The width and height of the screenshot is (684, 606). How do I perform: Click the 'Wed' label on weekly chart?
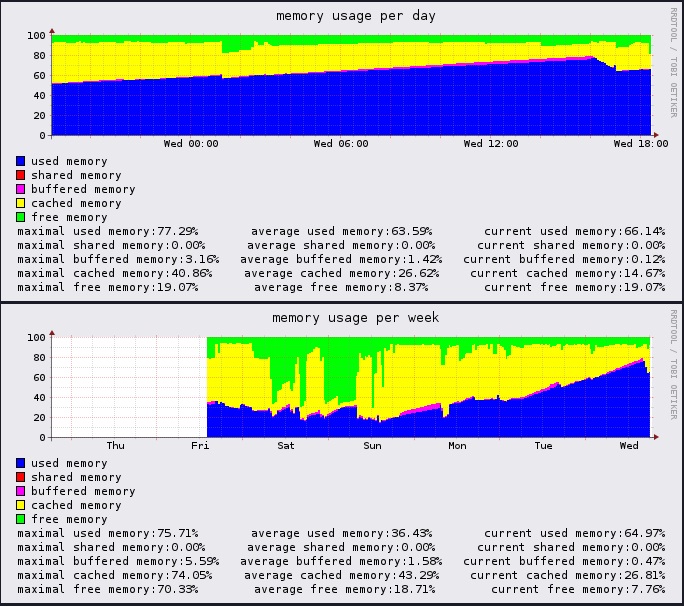click(629, 445)
